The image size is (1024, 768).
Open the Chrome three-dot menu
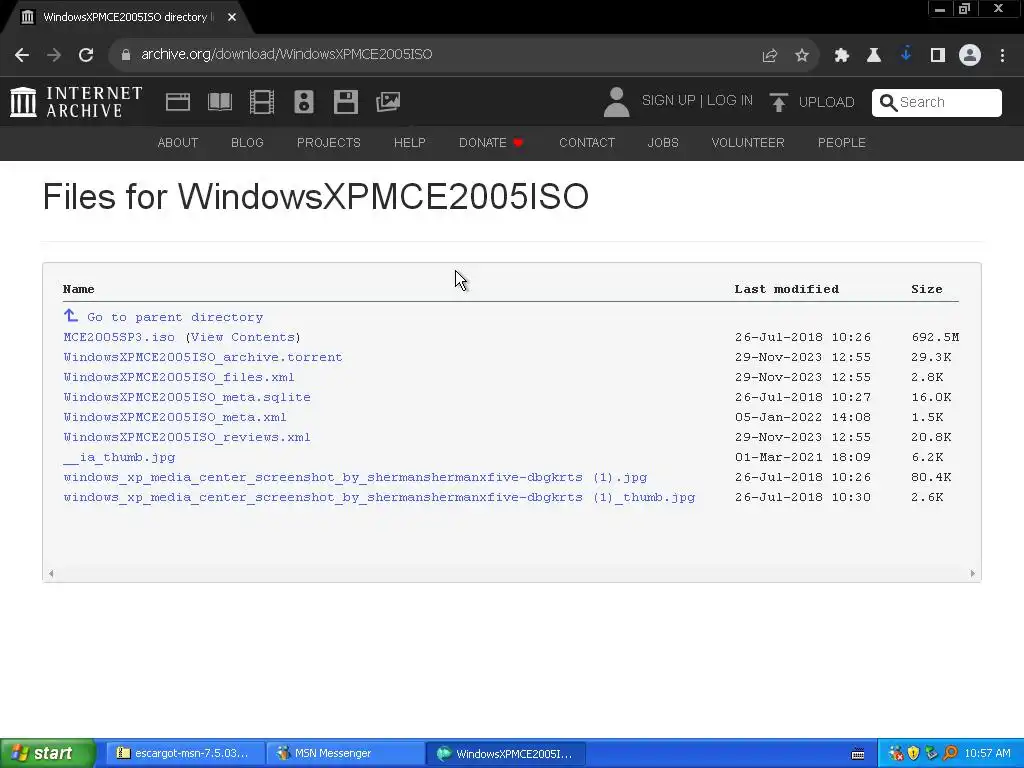pos(1002,56)
